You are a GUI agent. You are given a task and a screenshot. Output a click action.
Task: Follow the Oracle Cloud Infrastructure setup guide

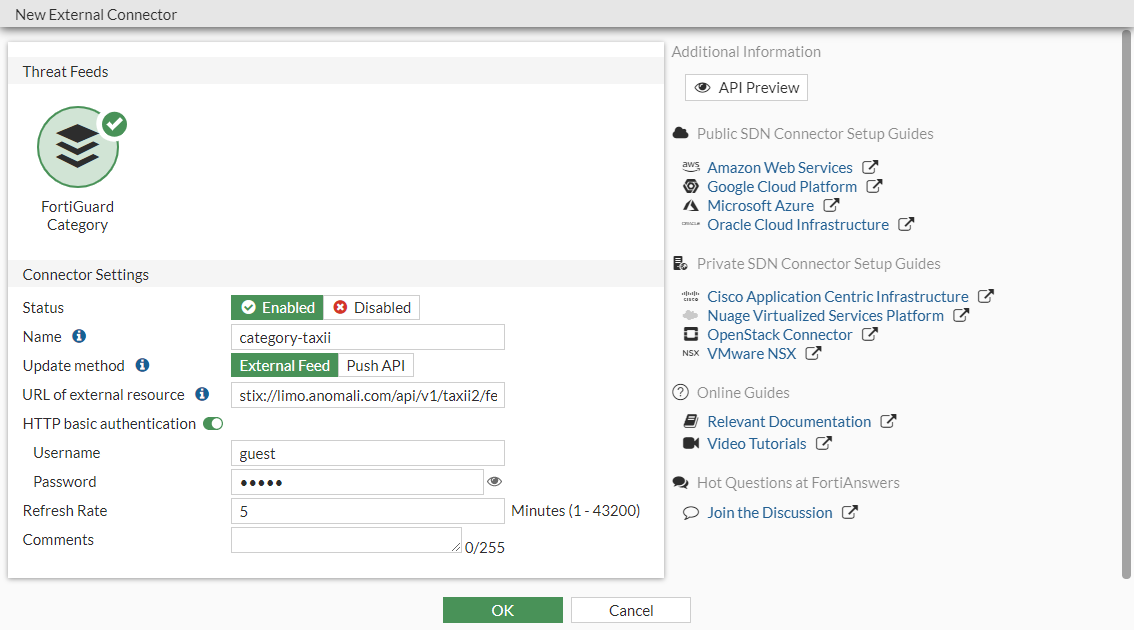click(799, 224)
